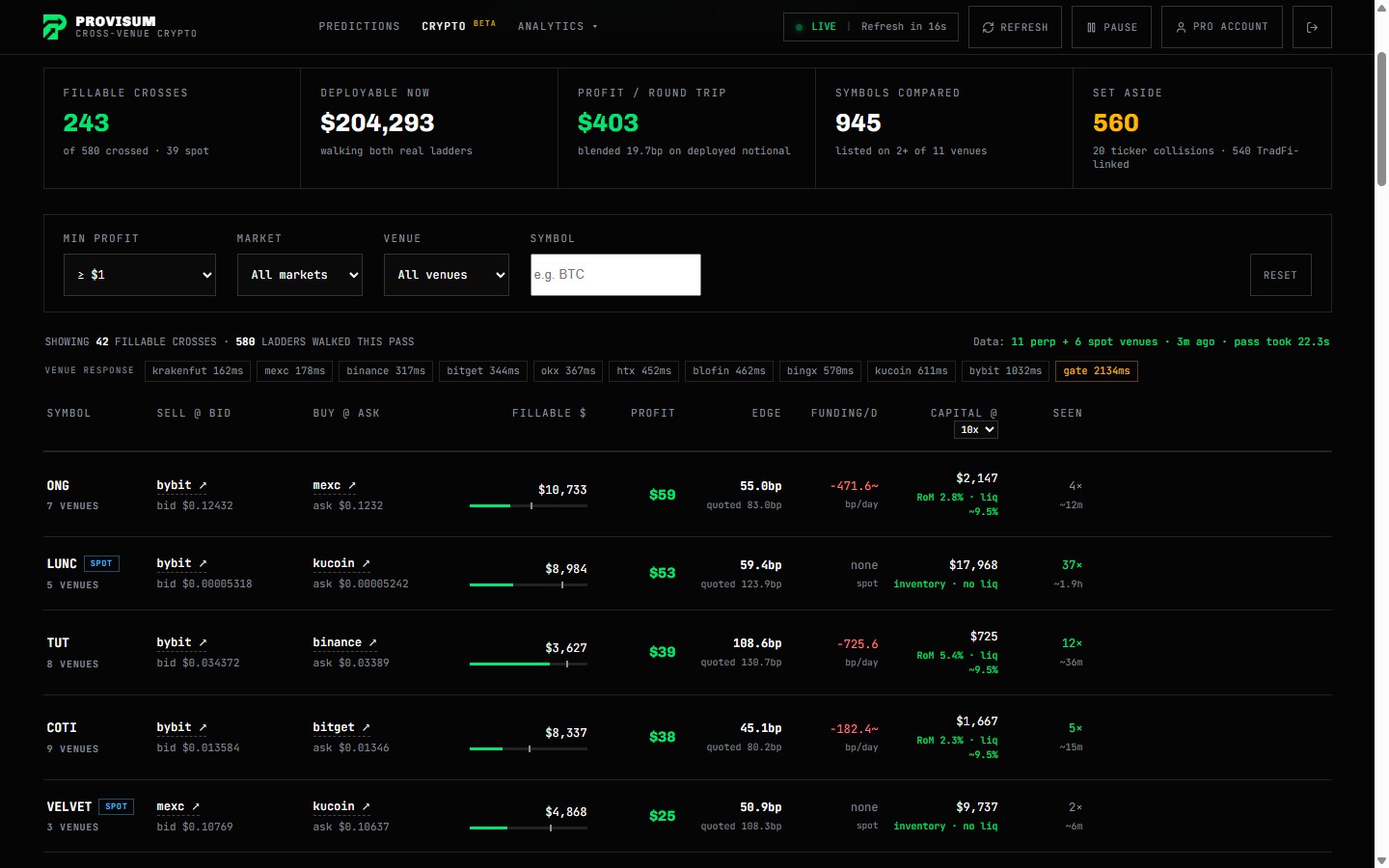The height and width of the screenshot is (868, 1389).
Task: Click the $204,293 deployable now figure
Action: tap(377, 122)
